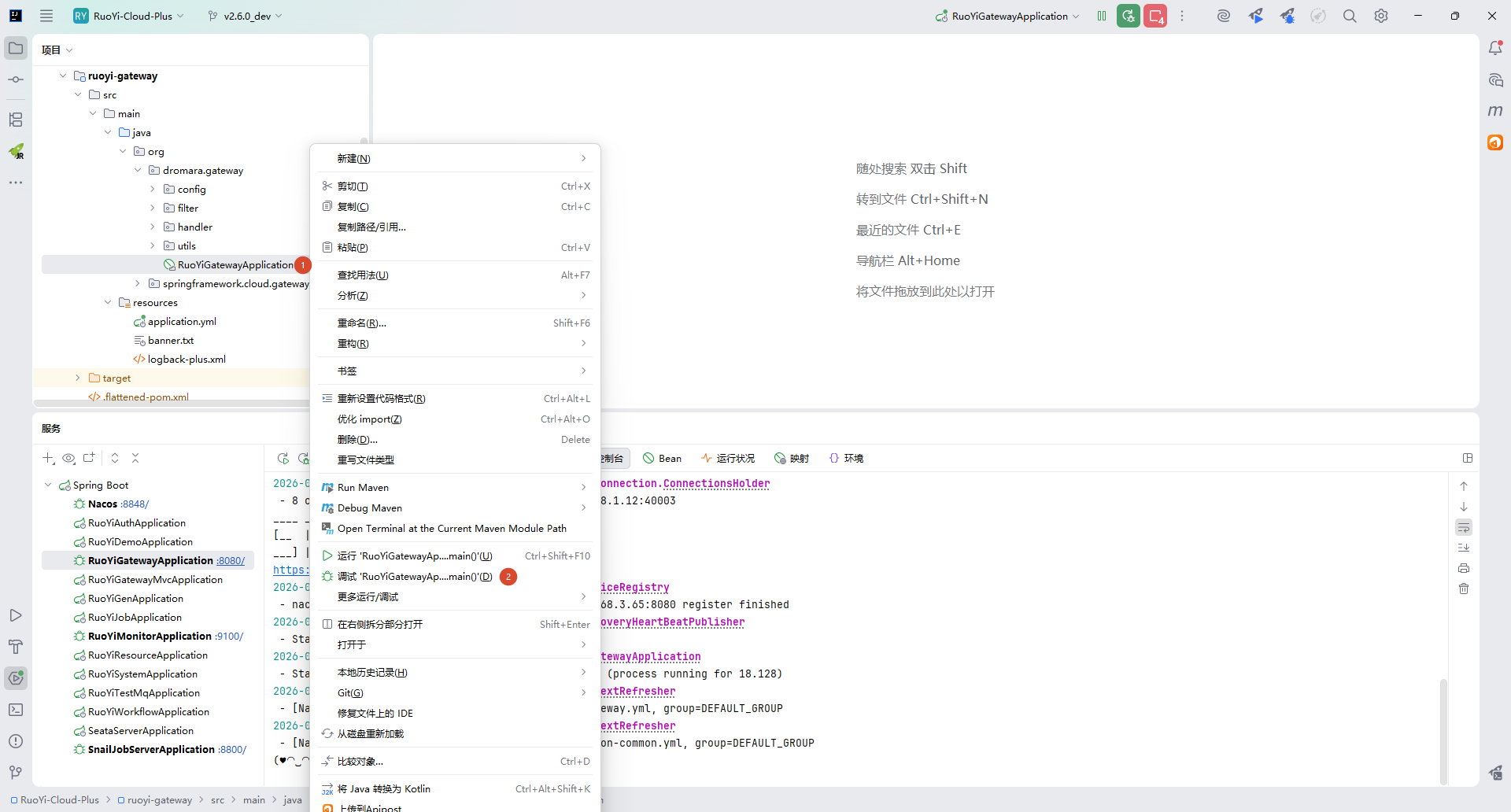Toggle soft-wrap in console output

[x=1464, y=527]
